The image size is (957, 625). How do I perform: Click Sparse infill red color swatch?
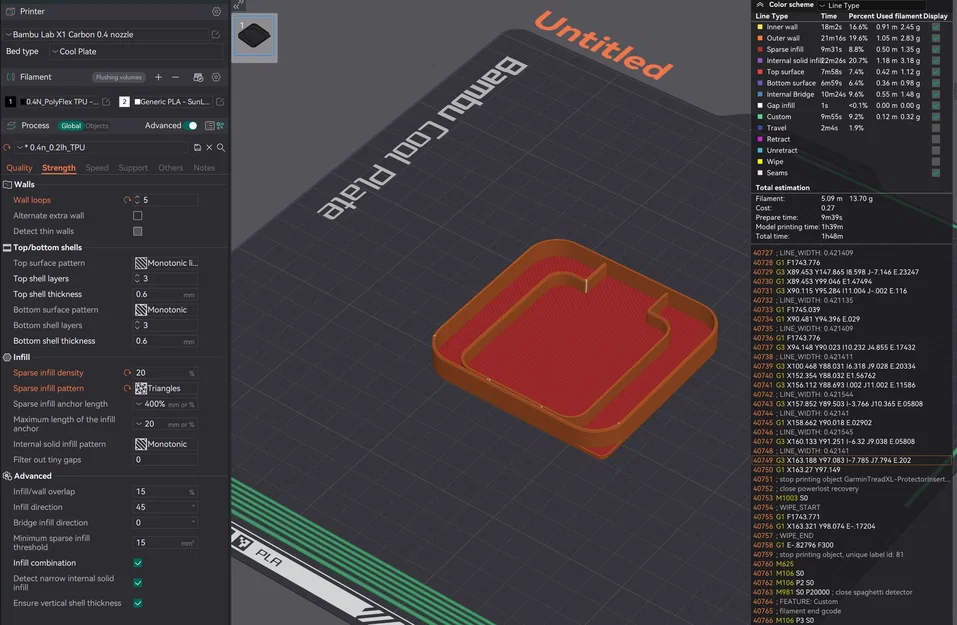[760, 50]
